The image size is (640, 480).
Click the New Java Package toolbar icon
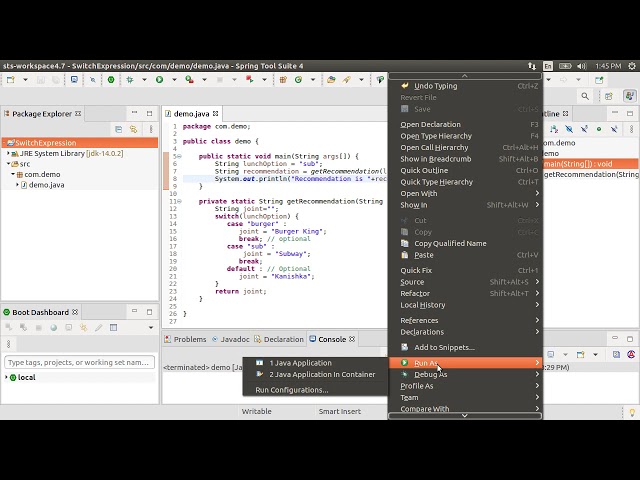pos(283,80)
